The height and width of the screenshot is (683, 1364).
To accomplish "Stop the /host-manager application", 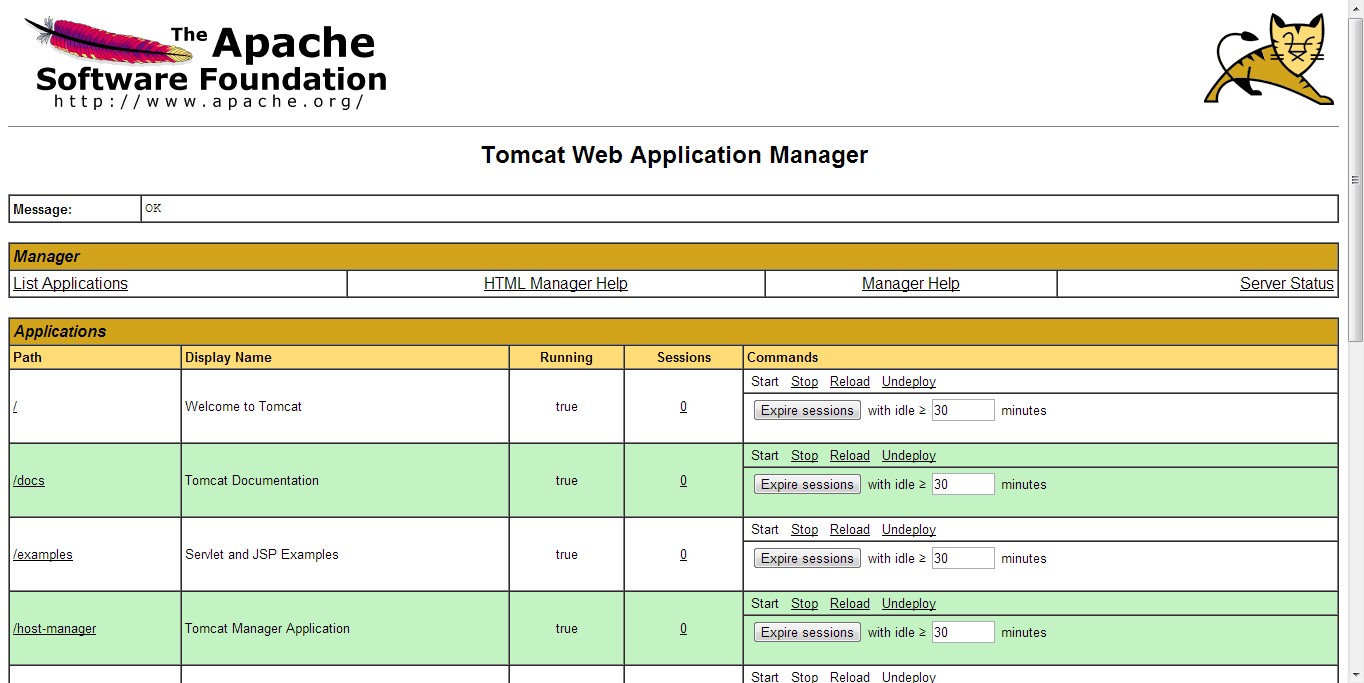I will (804, 604).
